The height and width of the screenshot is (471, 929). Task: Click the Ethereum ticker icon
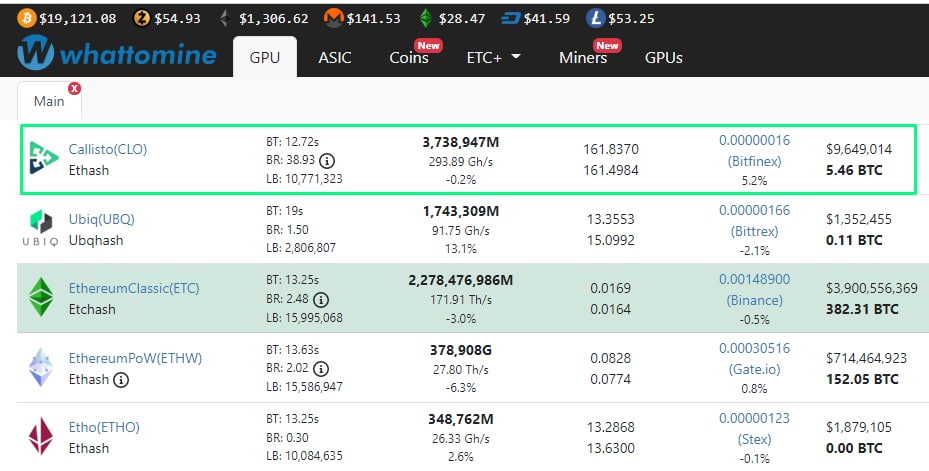coord(225,18)
